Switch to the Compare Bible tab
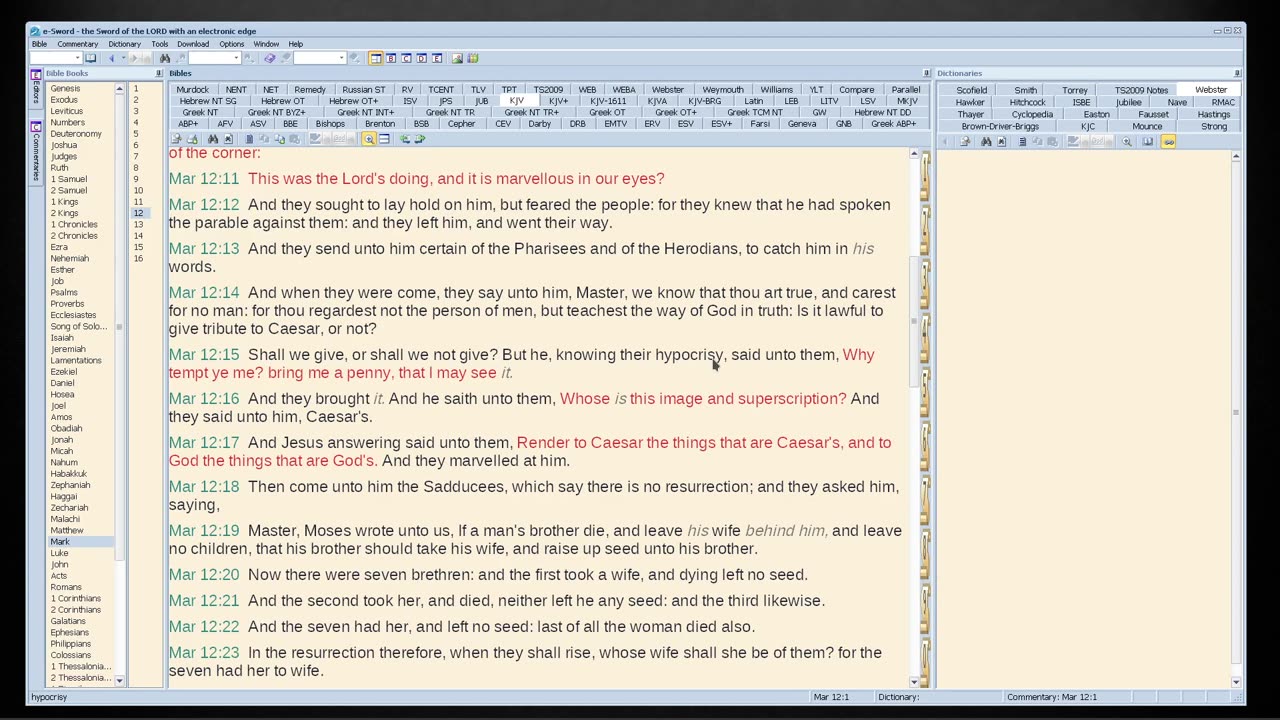 click(856, 90)
